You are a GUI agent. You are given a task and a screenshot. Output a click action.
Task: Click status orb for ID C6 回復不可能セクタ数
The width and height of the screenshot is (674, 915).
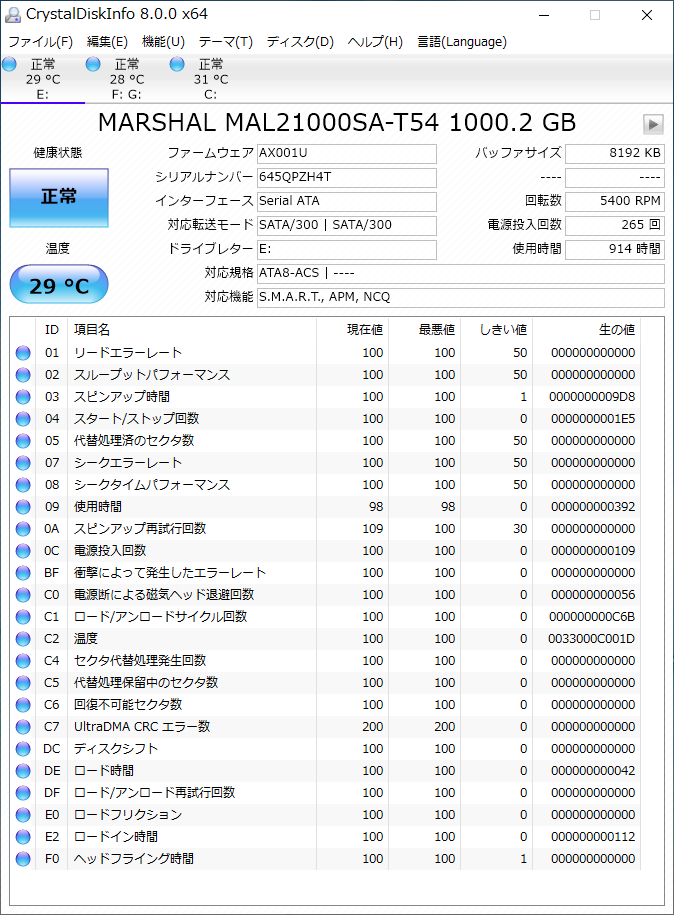[23, 705]
